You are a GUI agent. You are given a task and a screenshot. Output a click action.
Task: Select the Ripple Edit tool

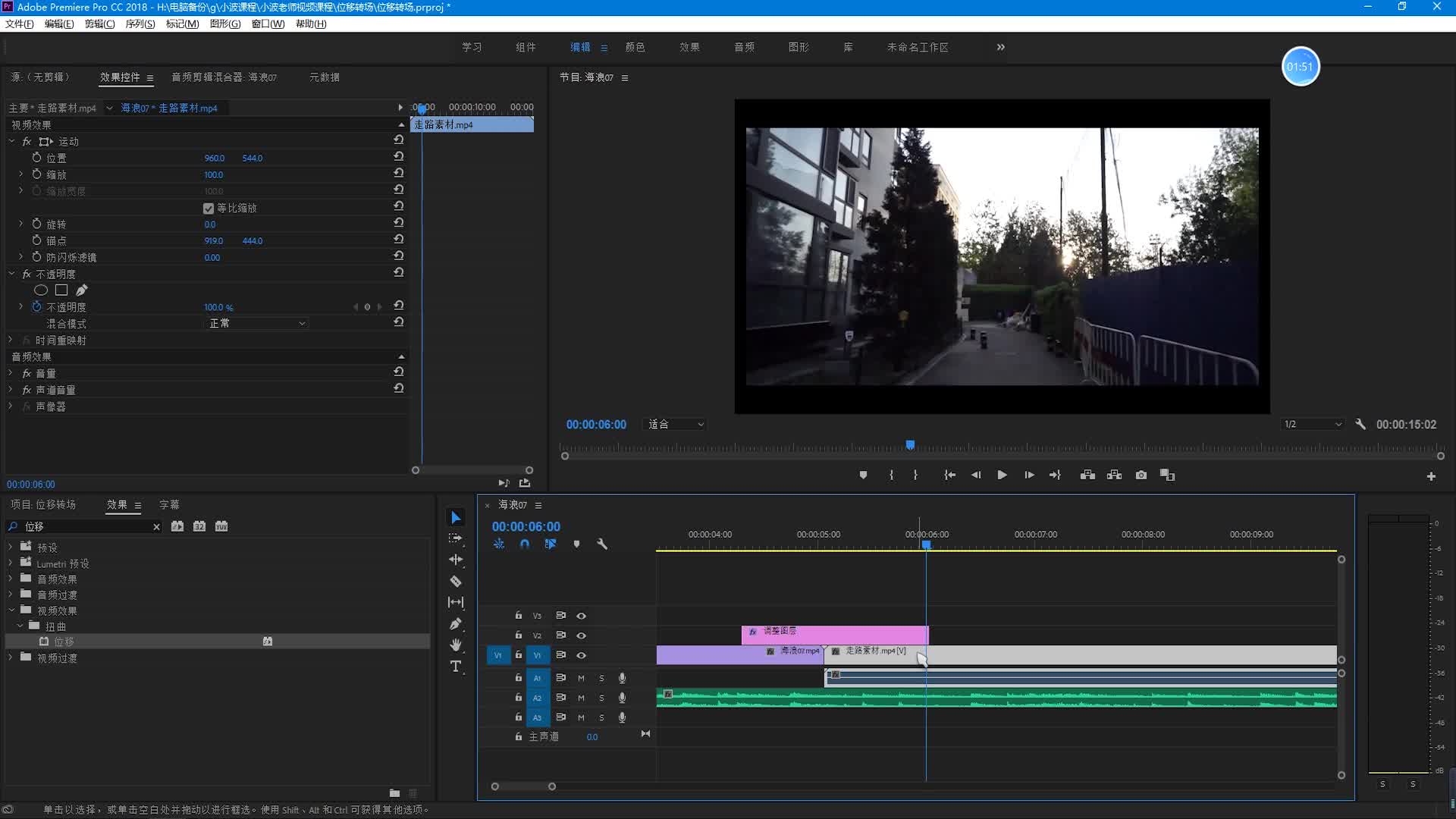tap(456, 560)
